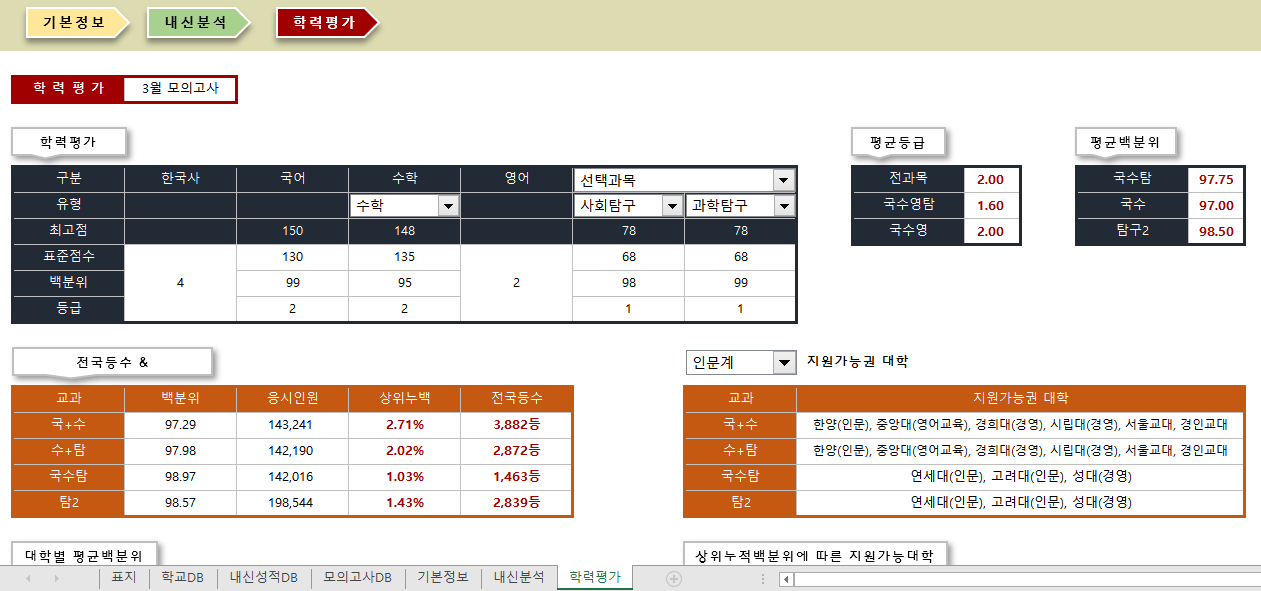Select the 3월 모의고사 exam field
Screen dimensions: 1261x591
point(180,89)
